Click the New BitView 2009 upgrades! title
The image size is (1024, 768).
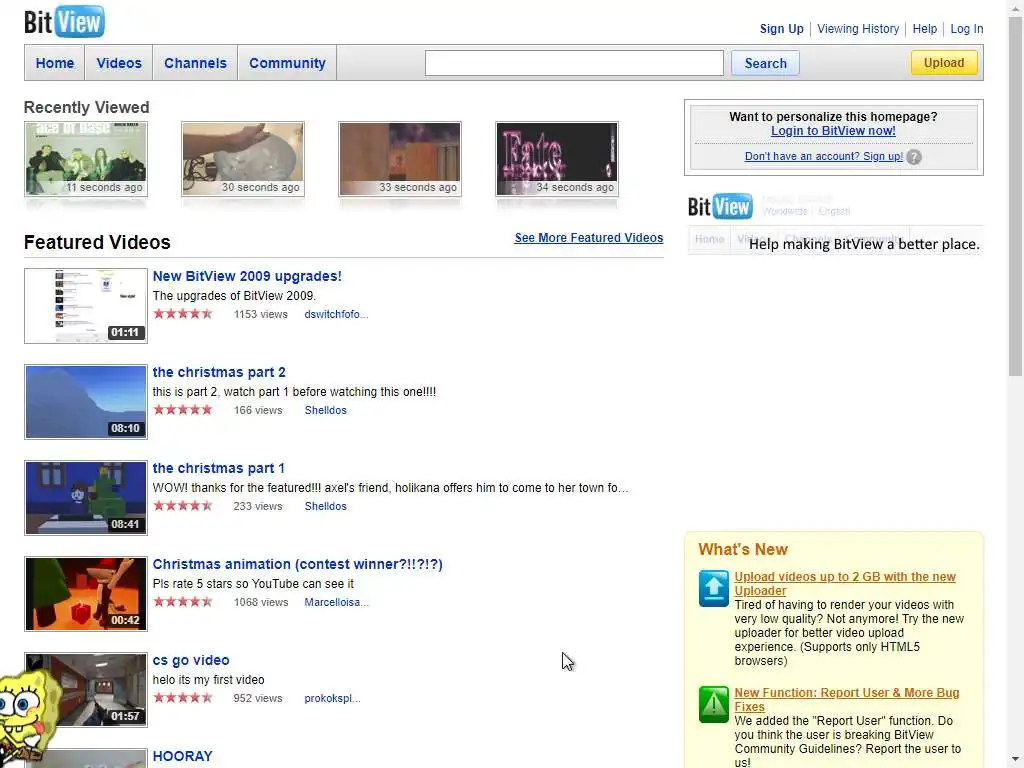coord(247,276)
